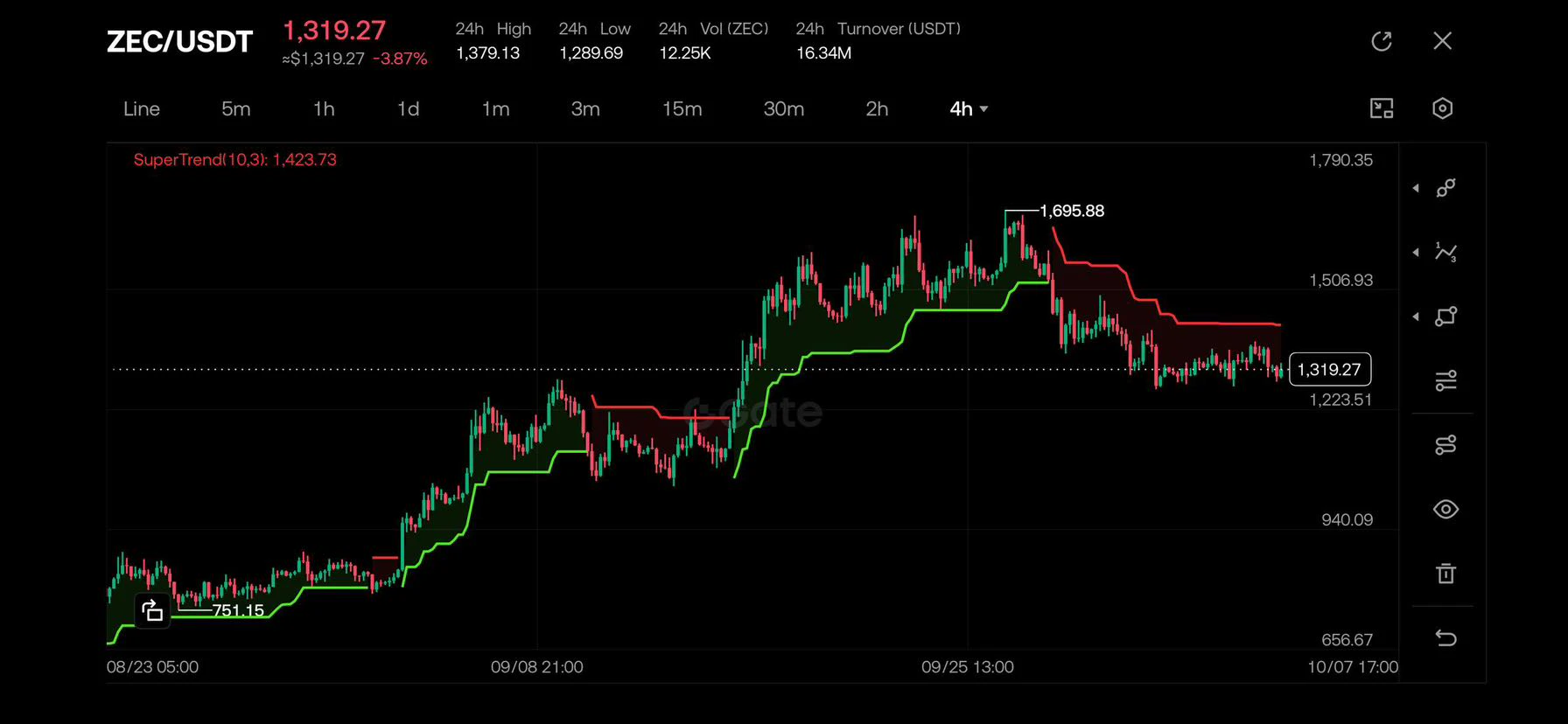1568x724 pixels.
Task: Expand wave tool options arrow
Action: [x=1416, y=252]
